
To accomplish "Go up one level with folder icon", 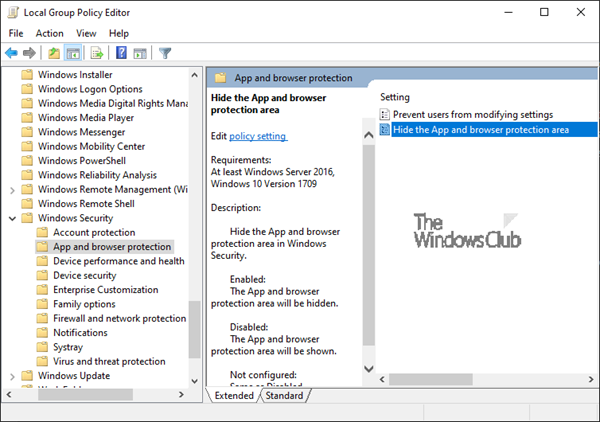I will 54,53.
